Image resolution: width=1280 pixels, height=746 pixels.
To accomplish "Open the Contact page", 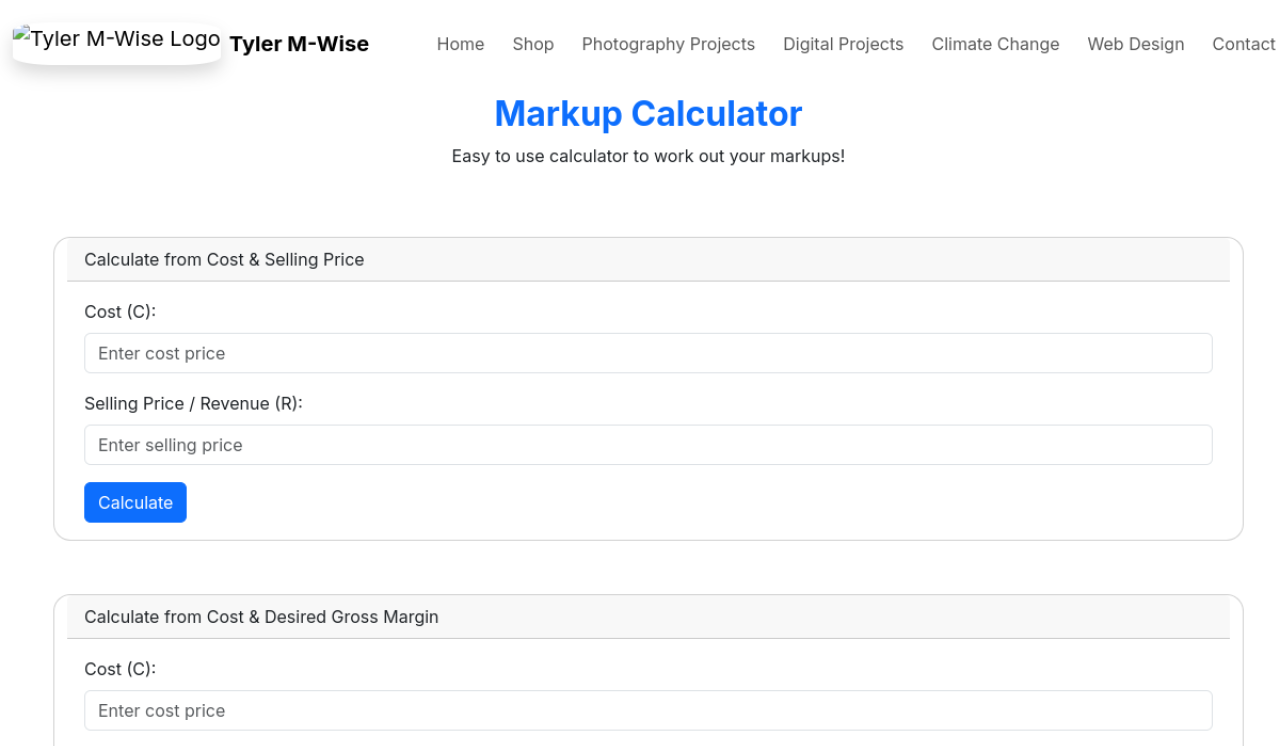I will pyautogui.click(x=1243, y=44).
